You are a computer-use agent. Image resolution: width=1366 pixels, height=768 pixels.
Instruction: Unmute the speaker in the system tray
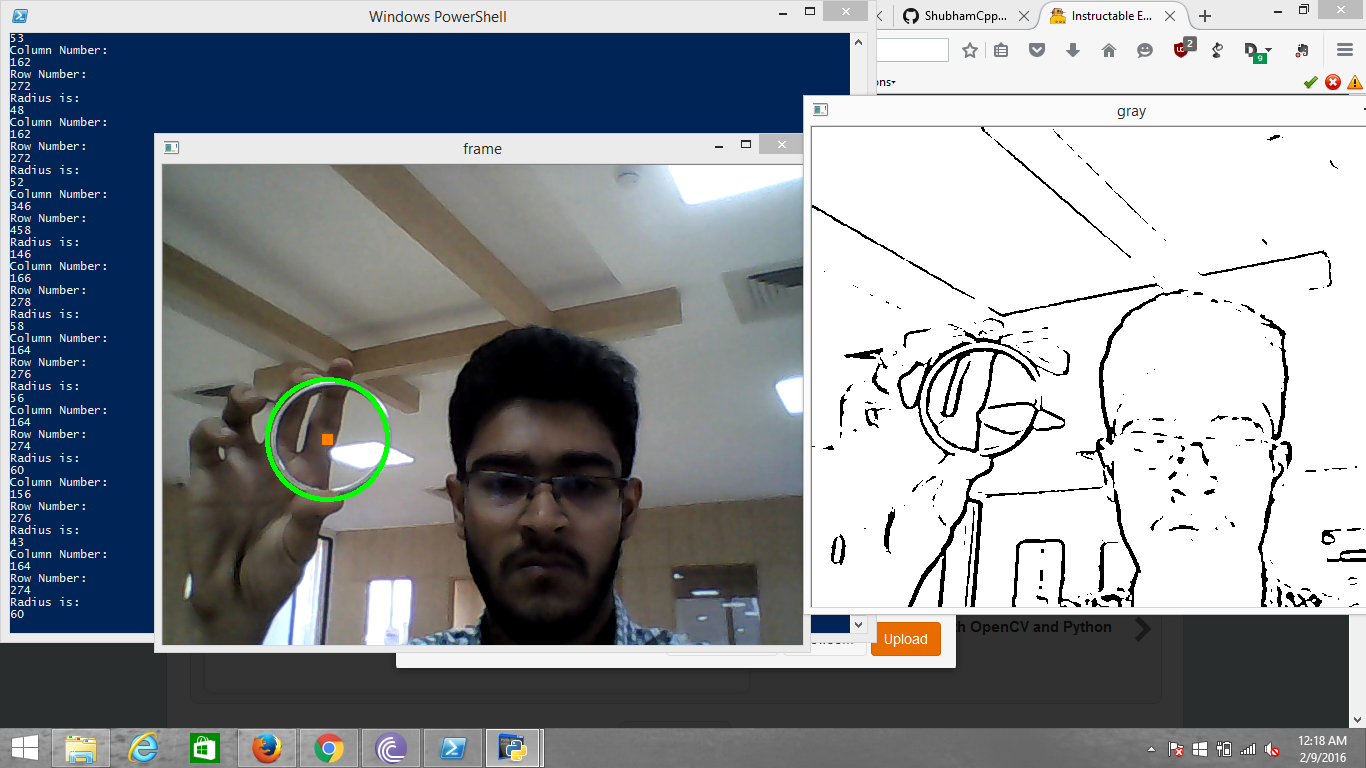[1271, 750]
